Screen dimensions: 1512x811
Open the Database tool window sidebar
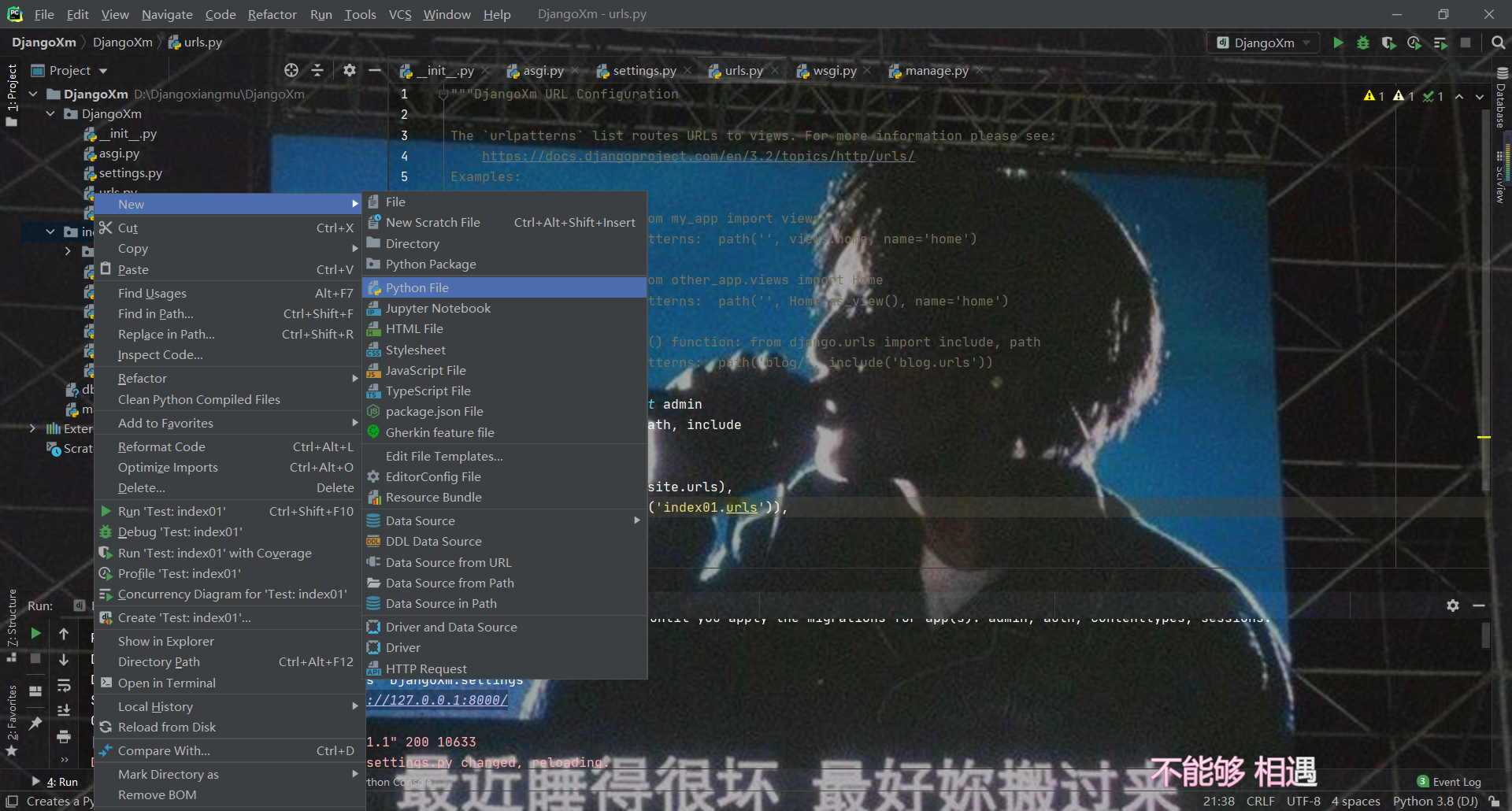coord(1501,97)
